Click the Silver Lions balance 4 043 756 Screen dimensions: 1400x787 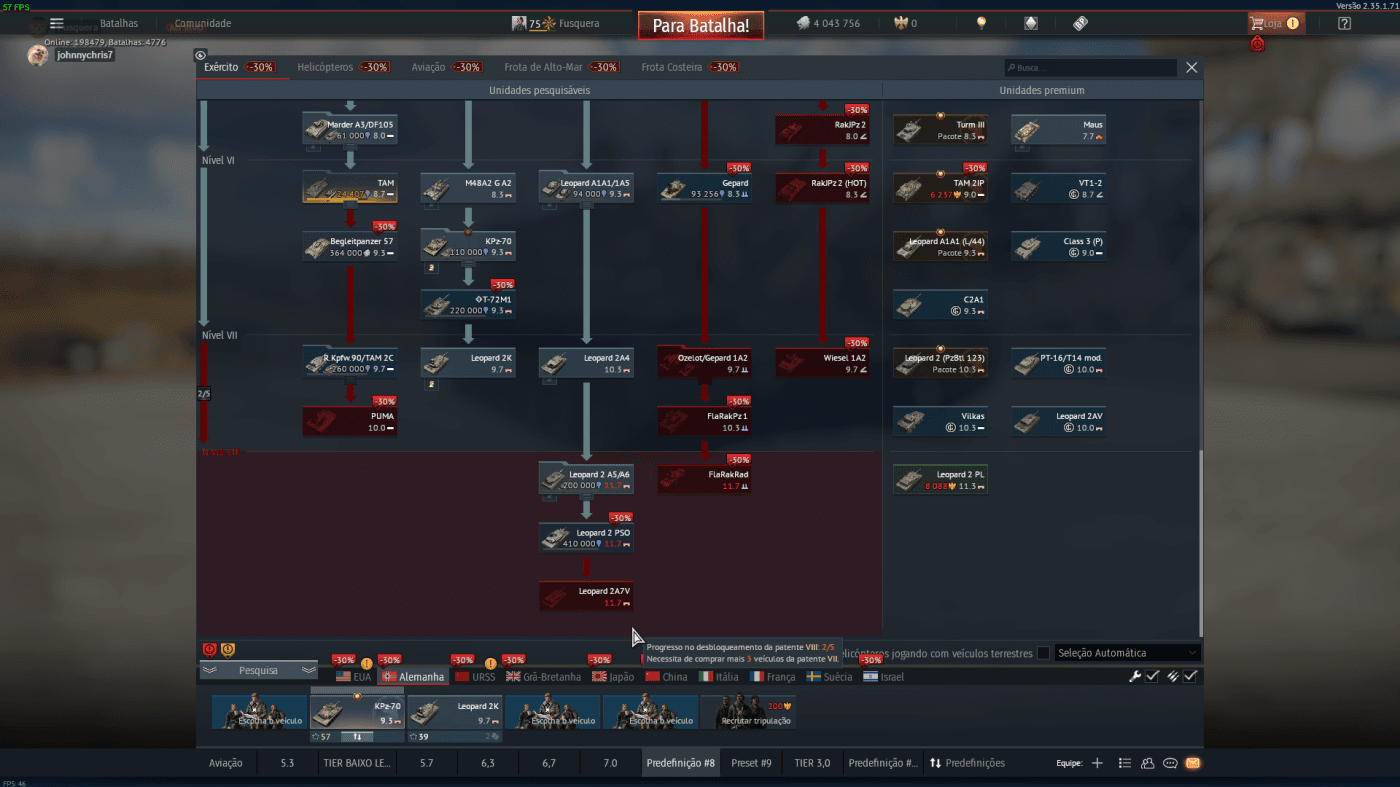tap(828, 23)
